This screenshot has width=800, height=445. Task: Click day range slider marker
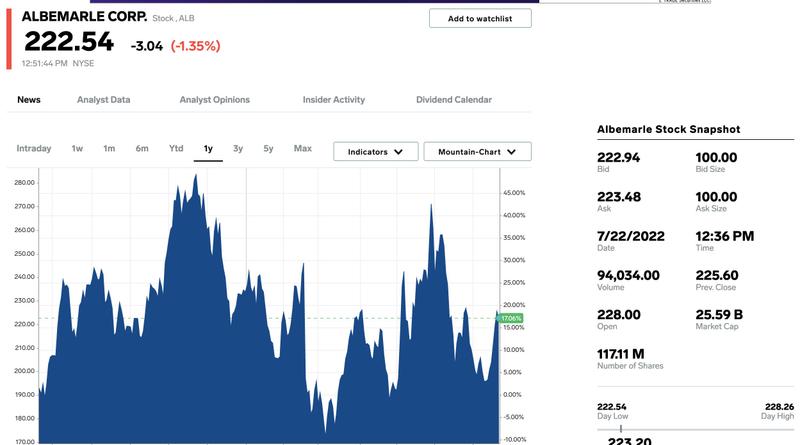620,429
